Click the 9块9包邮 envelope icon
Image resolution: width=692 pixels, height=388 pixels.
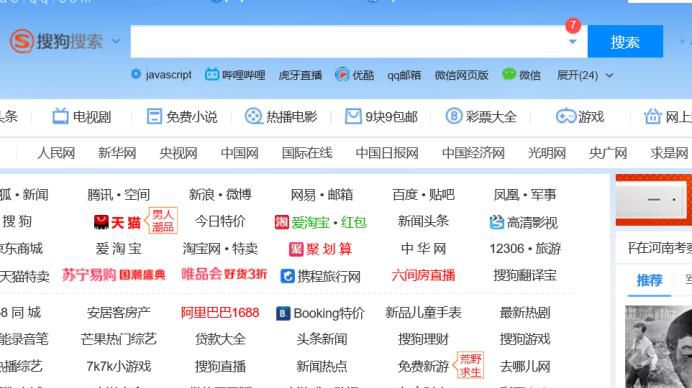pyautogui.click(x=353, y=117)
